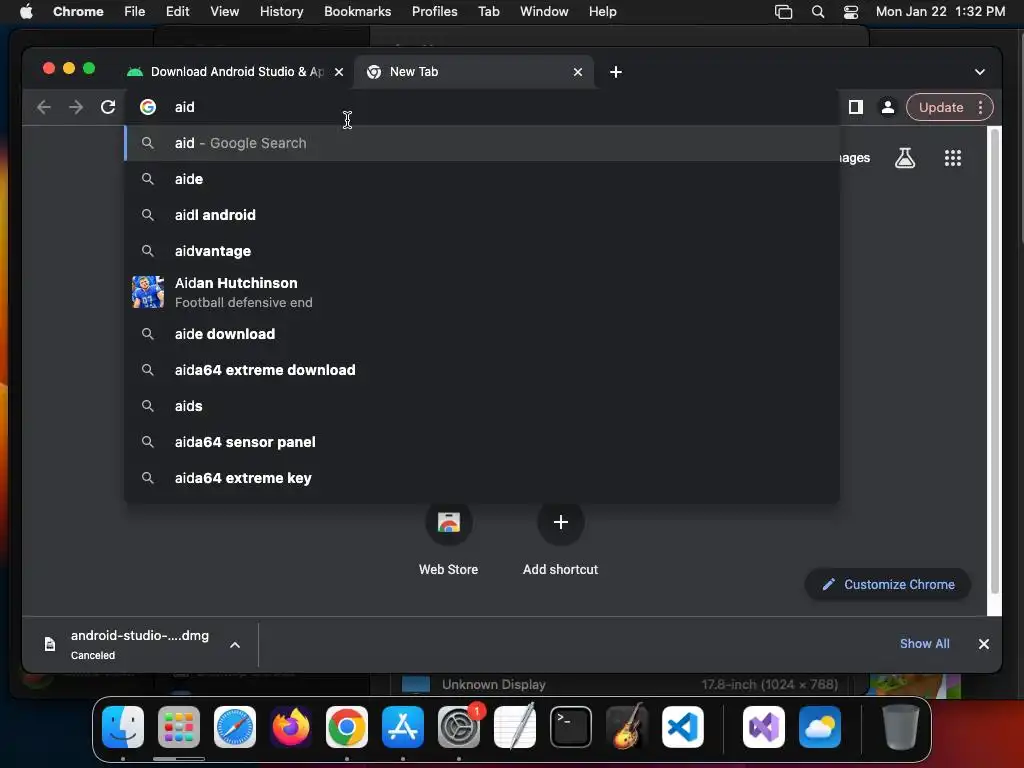Select the Aidan Hutchinson suggestion
The width and height of the screenshot is (1024, 768).
tap(482, 292)
